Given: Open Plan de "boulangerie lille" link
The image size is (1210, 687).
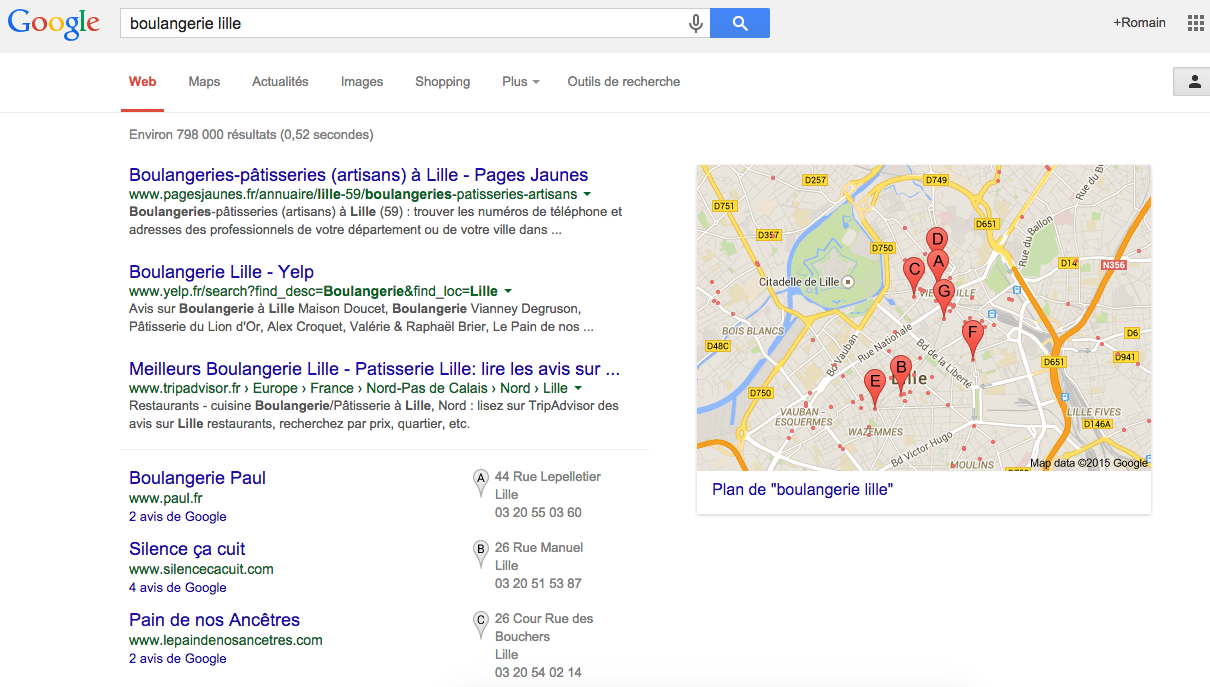Looking at the screenshot, I should [x=802, y=490].
